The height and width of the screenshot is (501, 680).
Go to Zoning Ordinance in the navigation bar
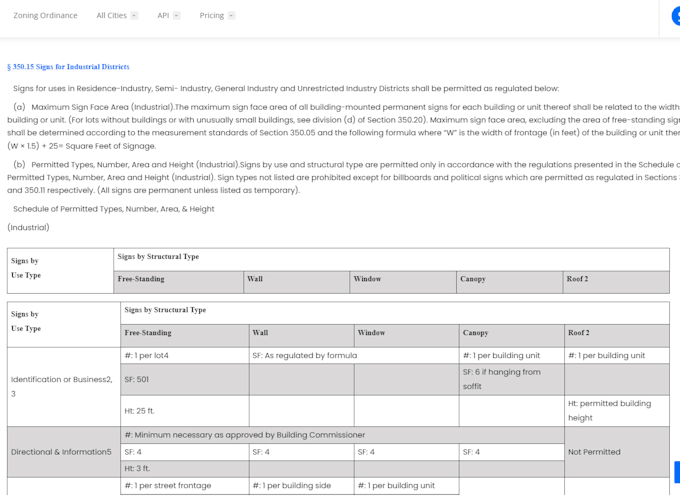(x=45, y=16)
